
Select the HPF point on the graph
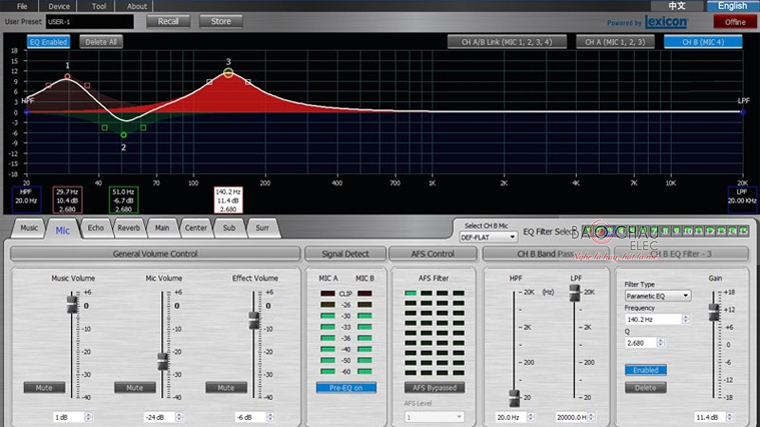coord(27,112)
